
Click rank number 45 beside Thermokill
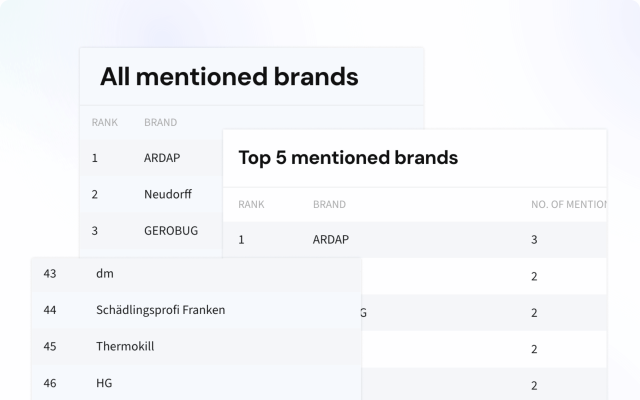click(x=50, y=346)
